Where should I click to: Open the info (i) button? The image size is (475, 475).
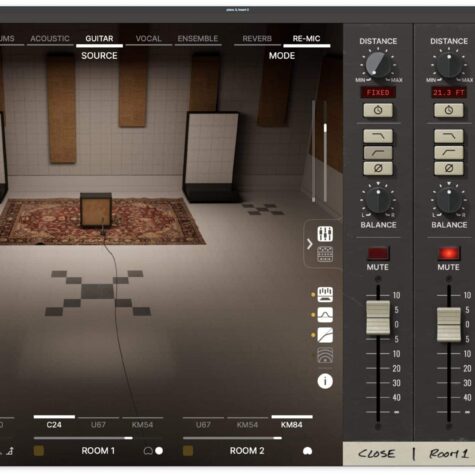325,381
